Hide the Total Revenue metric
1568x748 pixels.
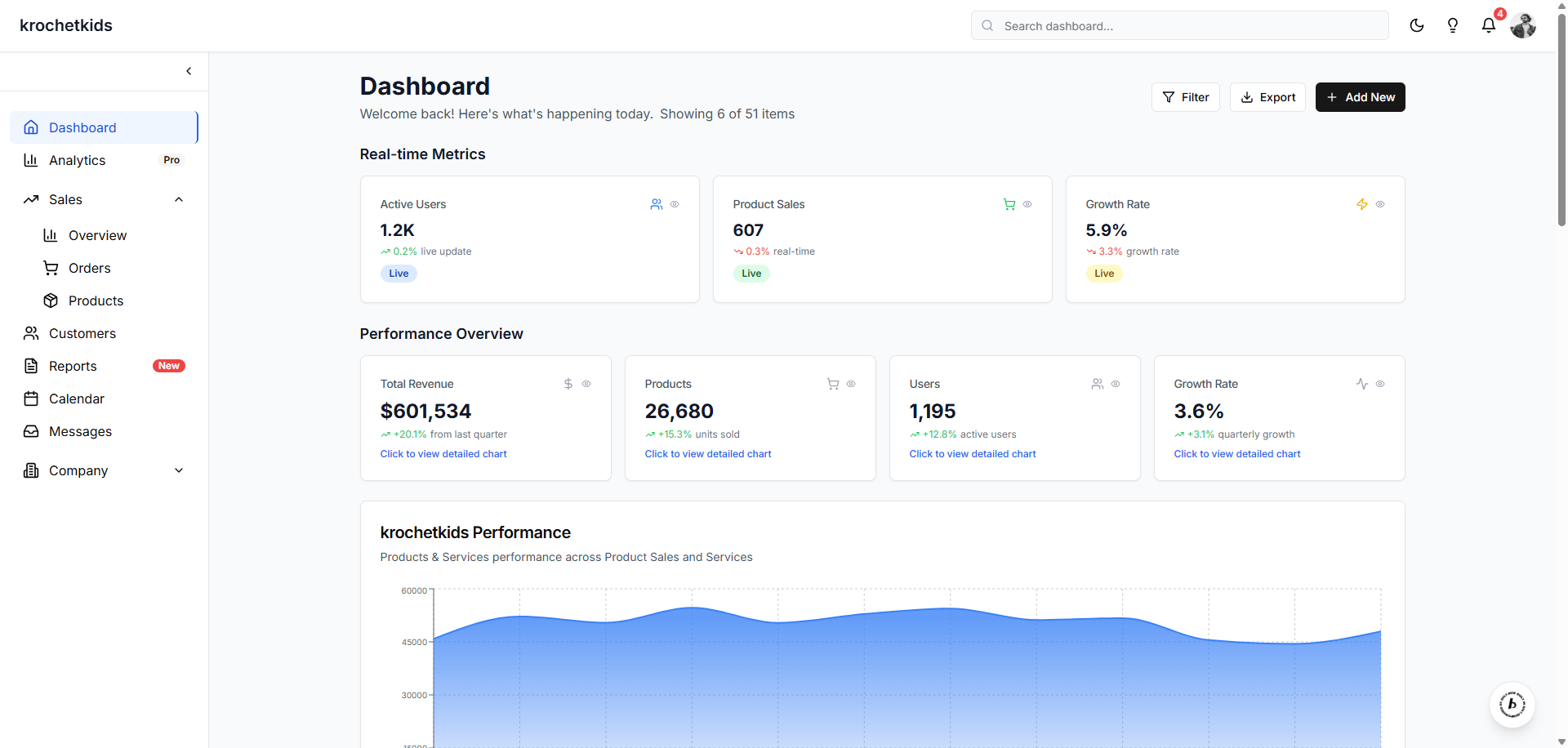tap(587, 384)
